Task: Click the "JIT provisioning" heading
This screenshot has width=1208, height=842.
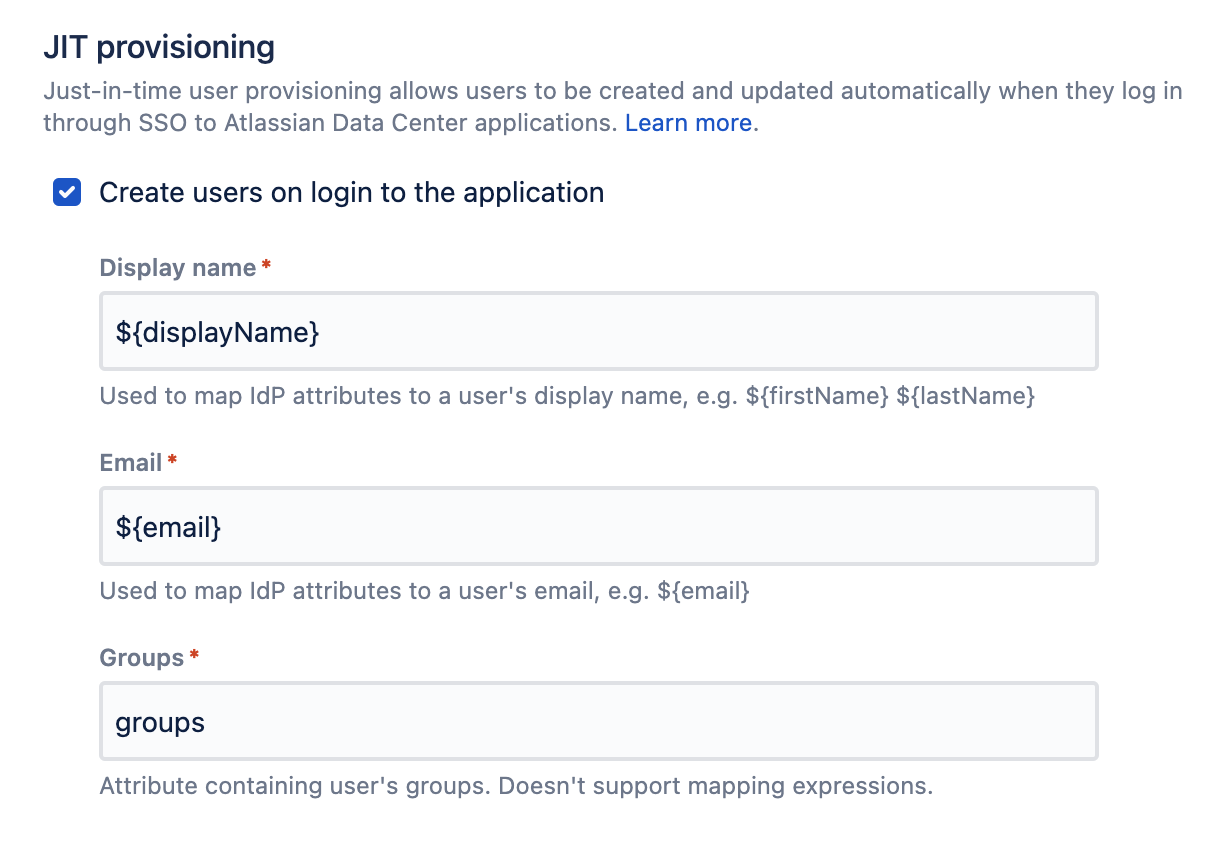Action: point(159,47)
